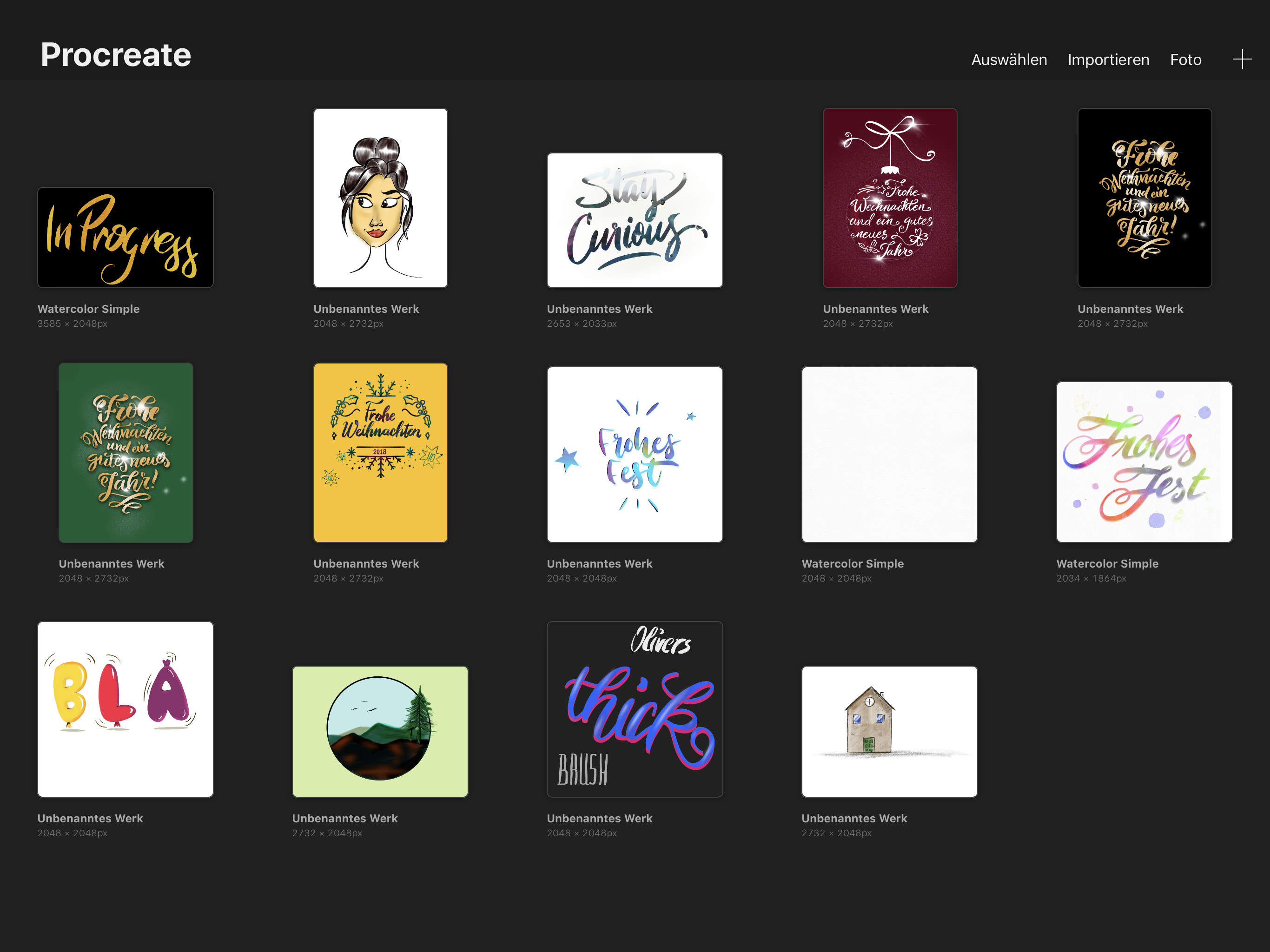Viewport: 1270px width, 952px height.
Task: Open the Olivers thick brush artwork
Action: pyautogui.click(x=635, y=708)
